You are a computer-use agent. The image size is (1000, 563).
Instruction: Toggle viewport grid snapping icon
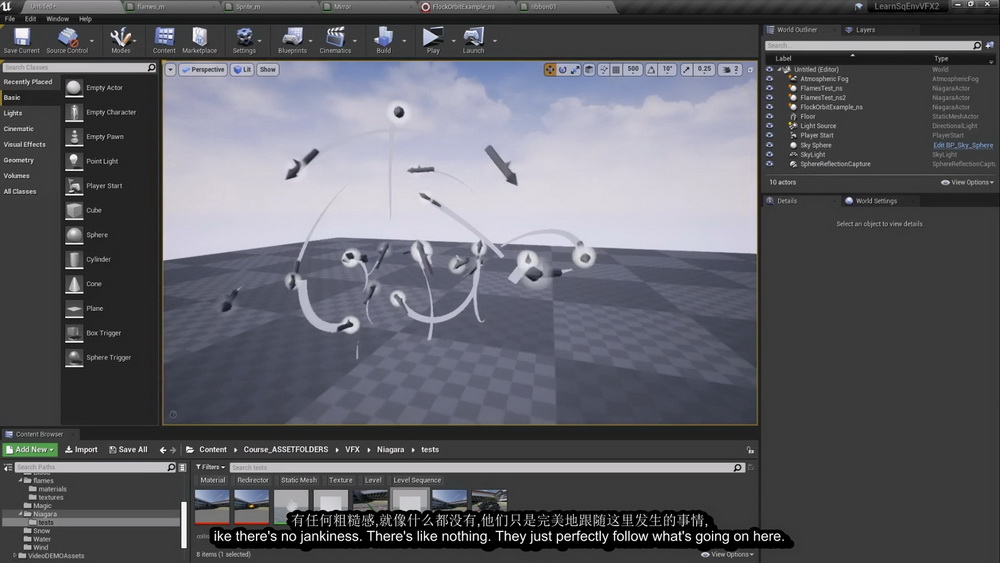click(616, 69)
